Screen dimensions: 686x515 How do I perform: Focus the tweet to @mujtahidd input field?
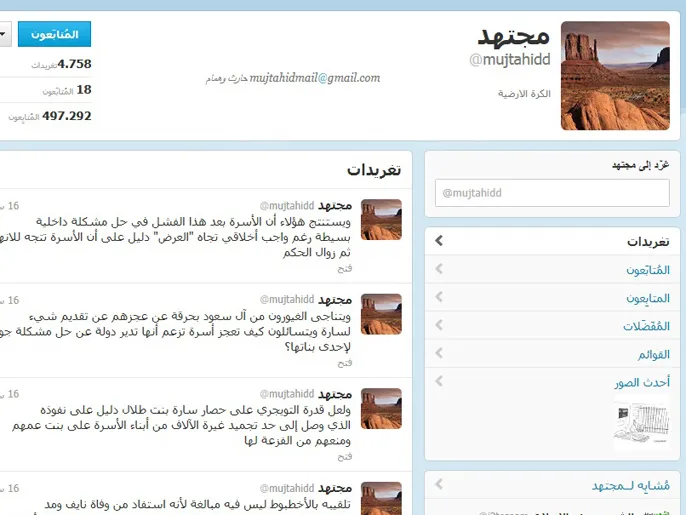tap(552, 193)
